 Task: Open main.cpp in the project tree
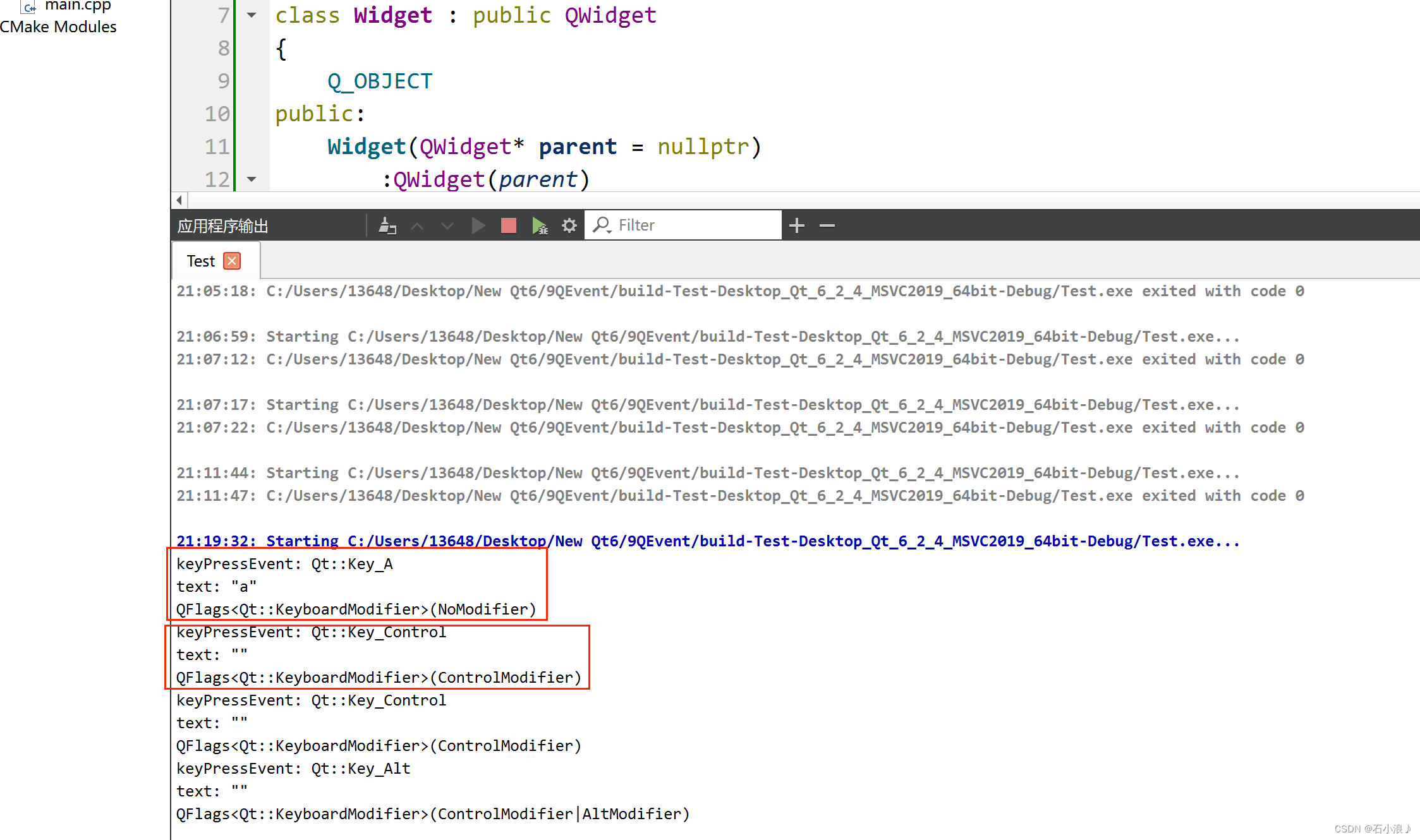pos(77,6)
